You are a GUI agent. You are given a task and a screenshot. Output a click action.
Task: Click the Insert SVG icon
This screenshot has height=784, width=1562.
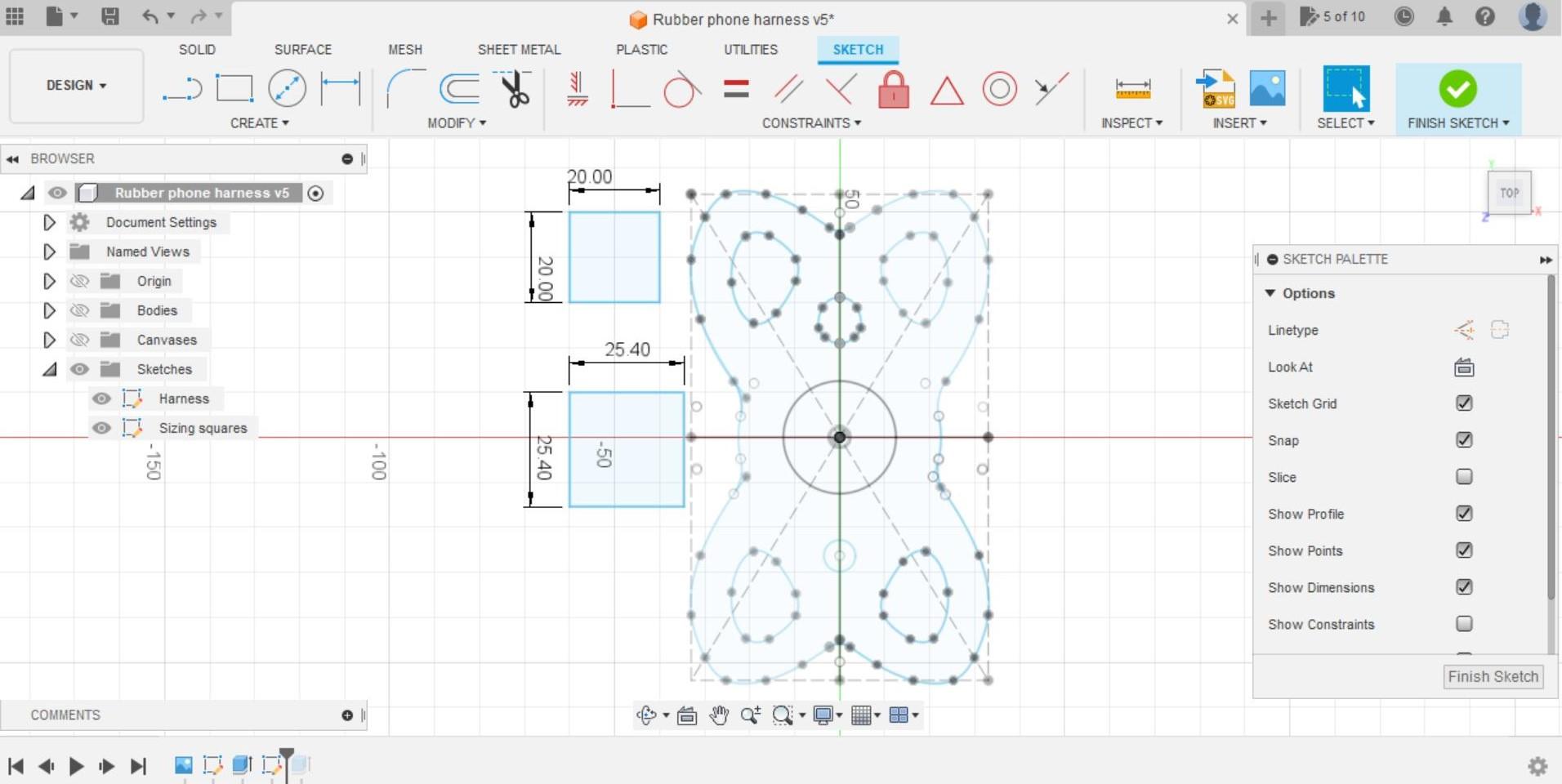click(x=1215, y=88)
